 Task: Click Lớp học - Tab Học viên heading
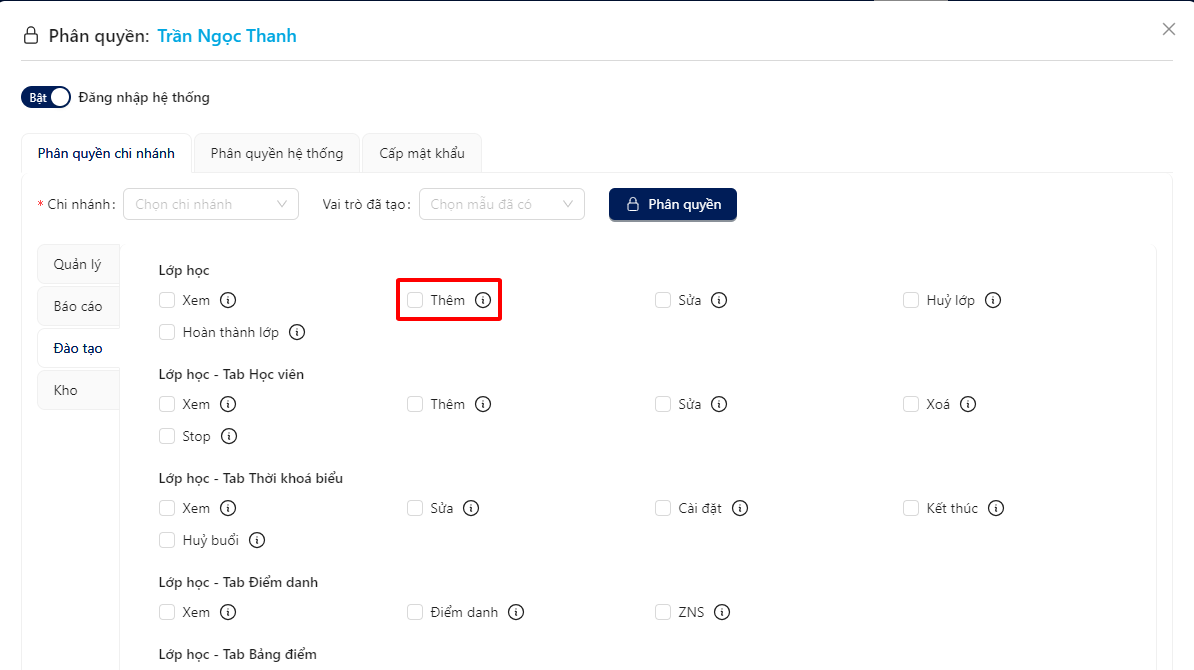(x=231, y=374)
